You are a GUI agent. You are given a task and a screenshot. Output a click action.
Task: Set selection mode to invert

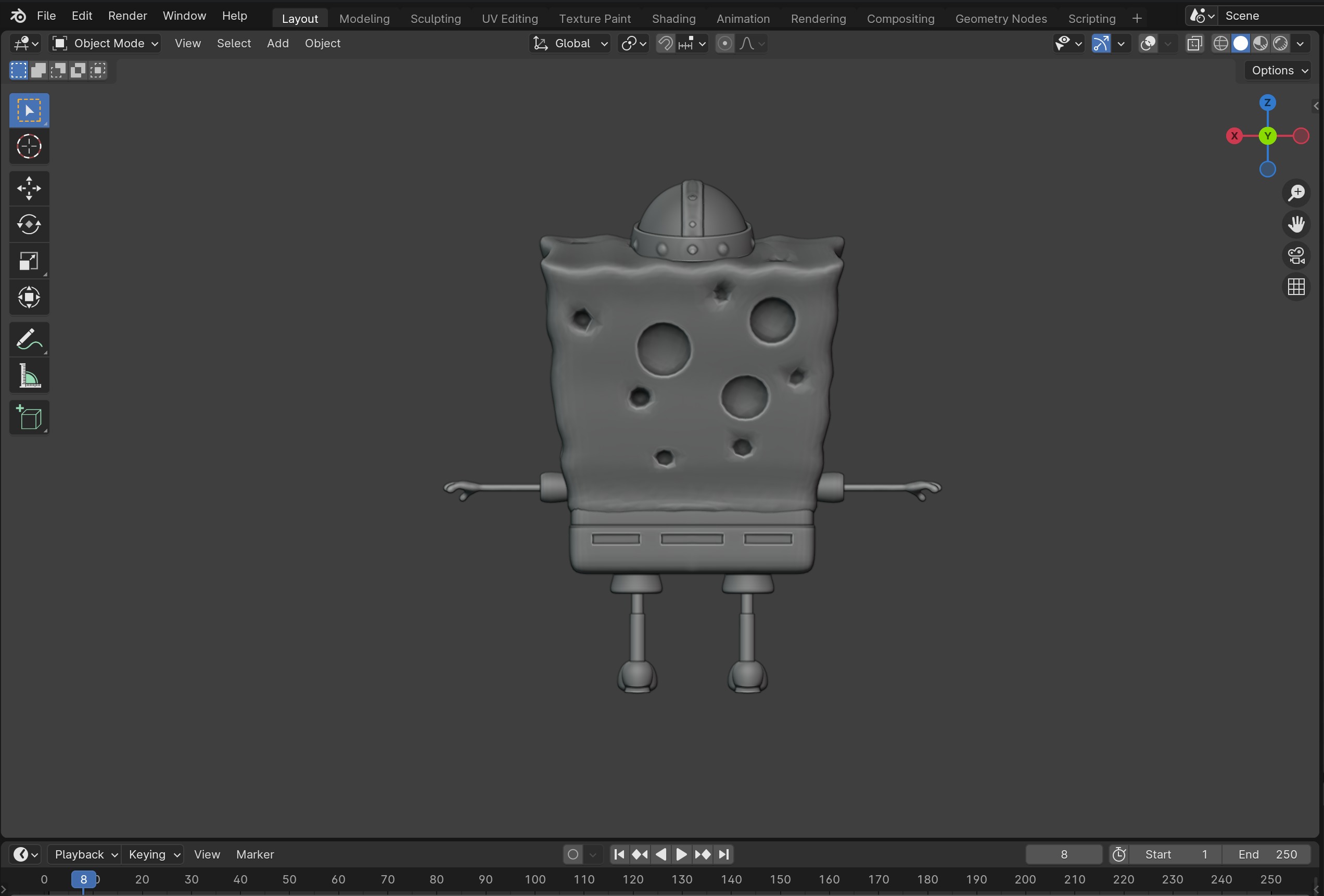point(78,71)
